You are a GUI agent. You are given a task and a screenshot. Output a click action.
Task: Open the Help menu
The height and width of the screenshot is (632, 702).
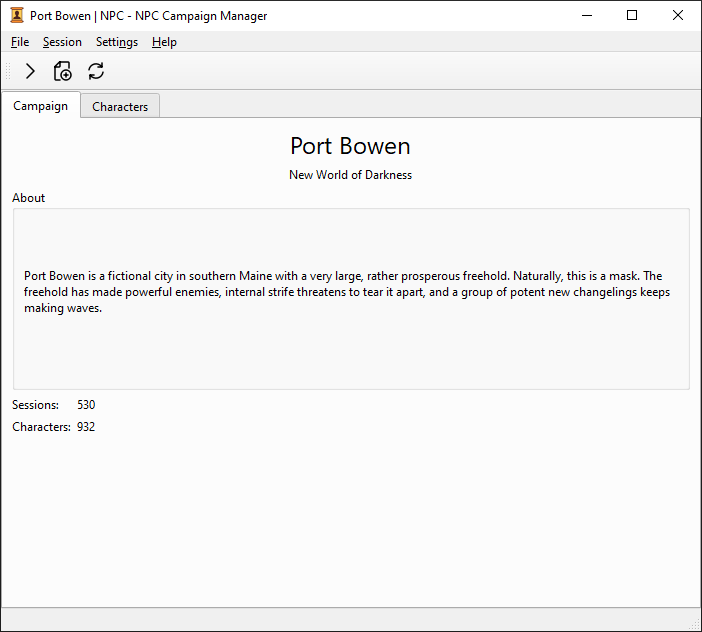[x=164, y=42]
